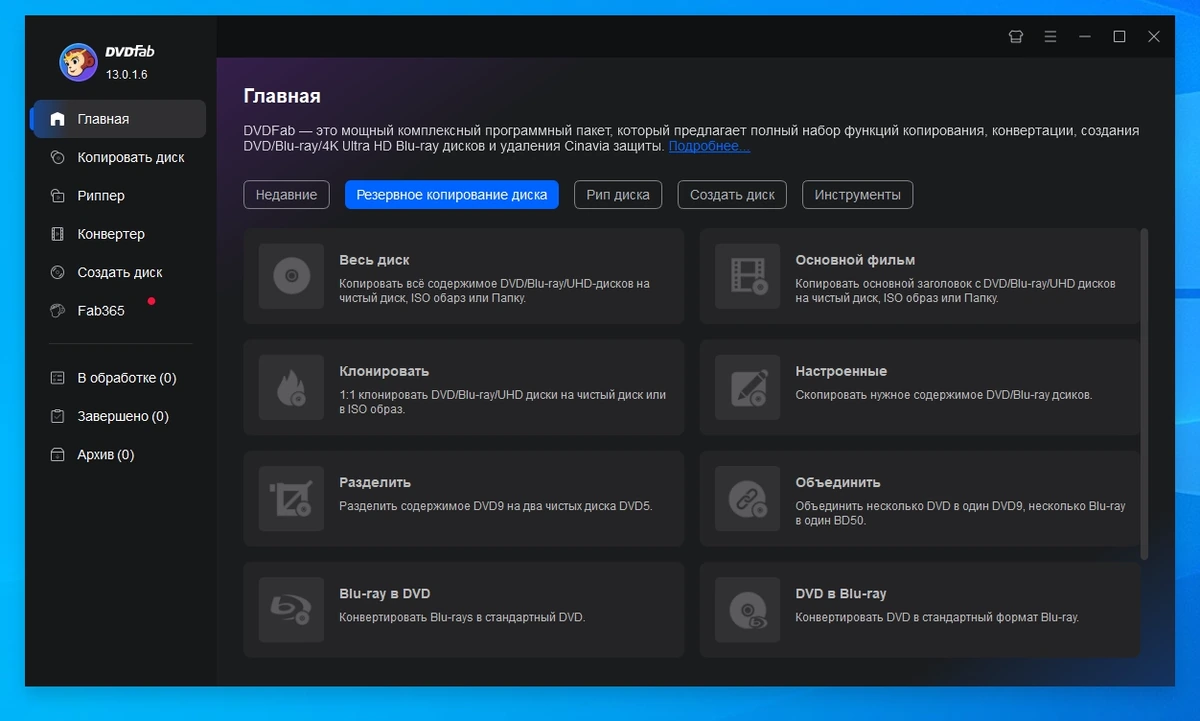The image size is (1200, 721).
Task: Click the vertical scrollbar of the mode list
Action: pos(1144,393)
